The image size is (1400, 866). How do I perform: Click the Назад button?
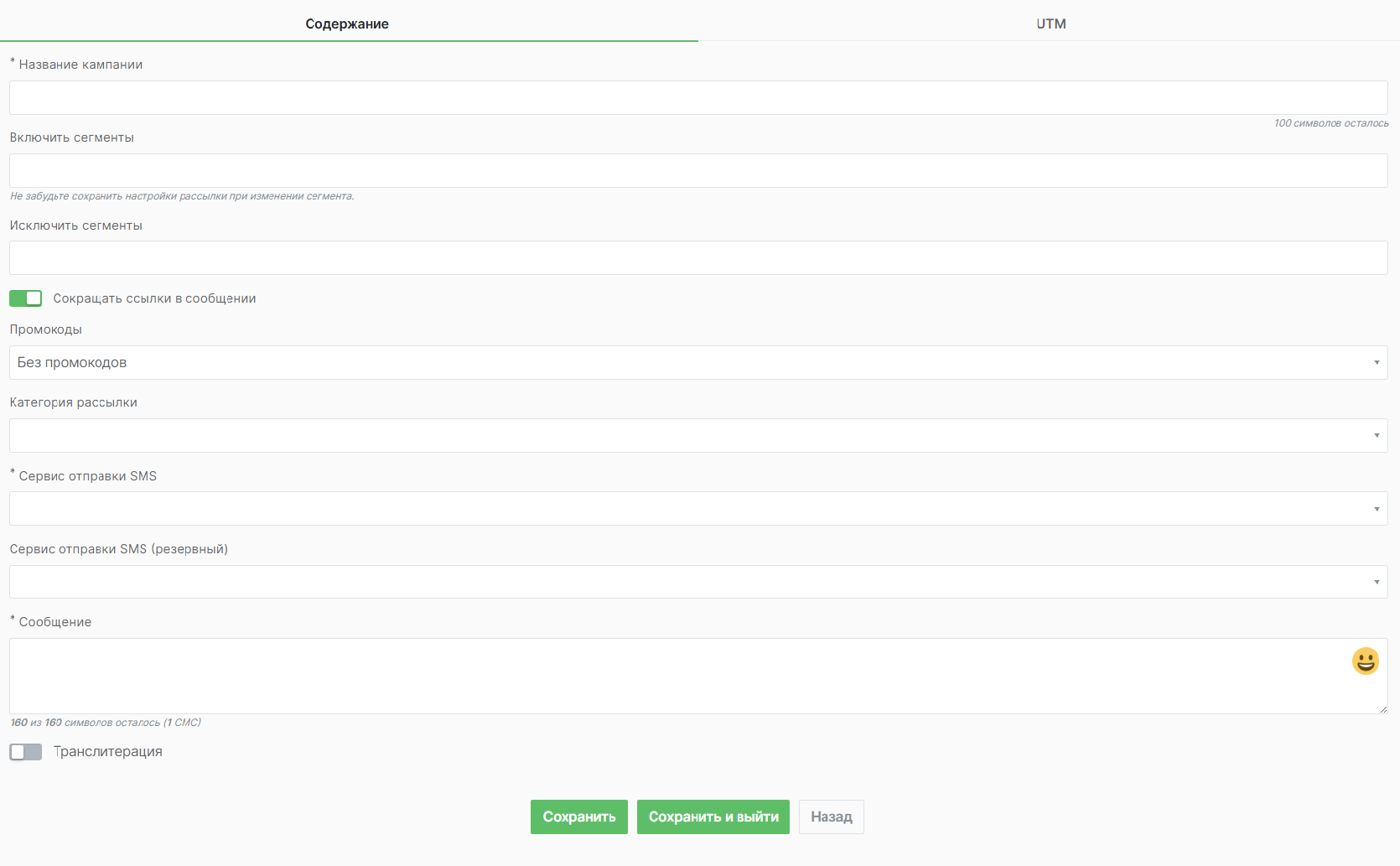(x=831, y=817)
